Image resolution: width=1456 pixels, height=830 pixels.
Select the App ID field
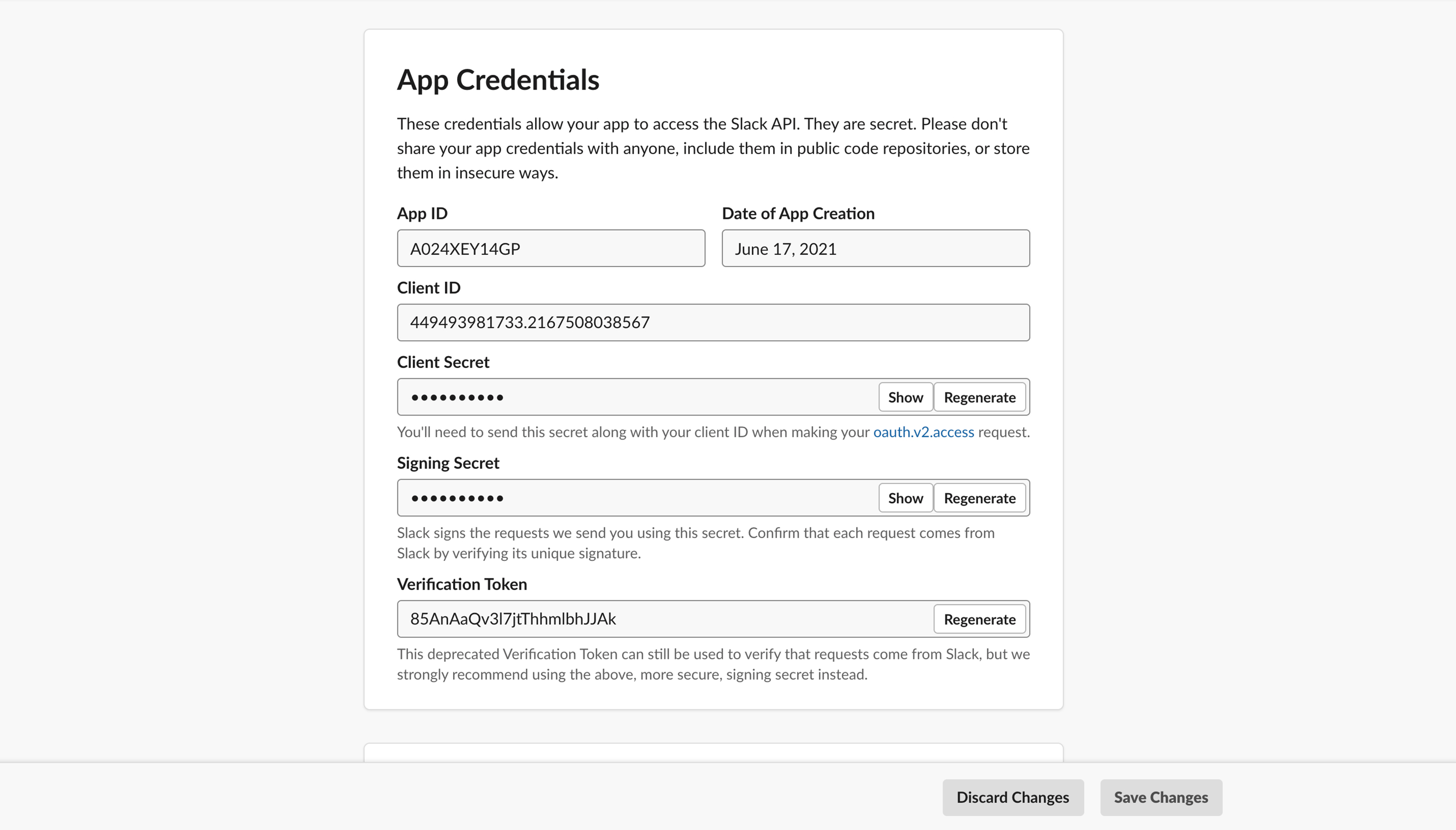click(x=550, y=248)
